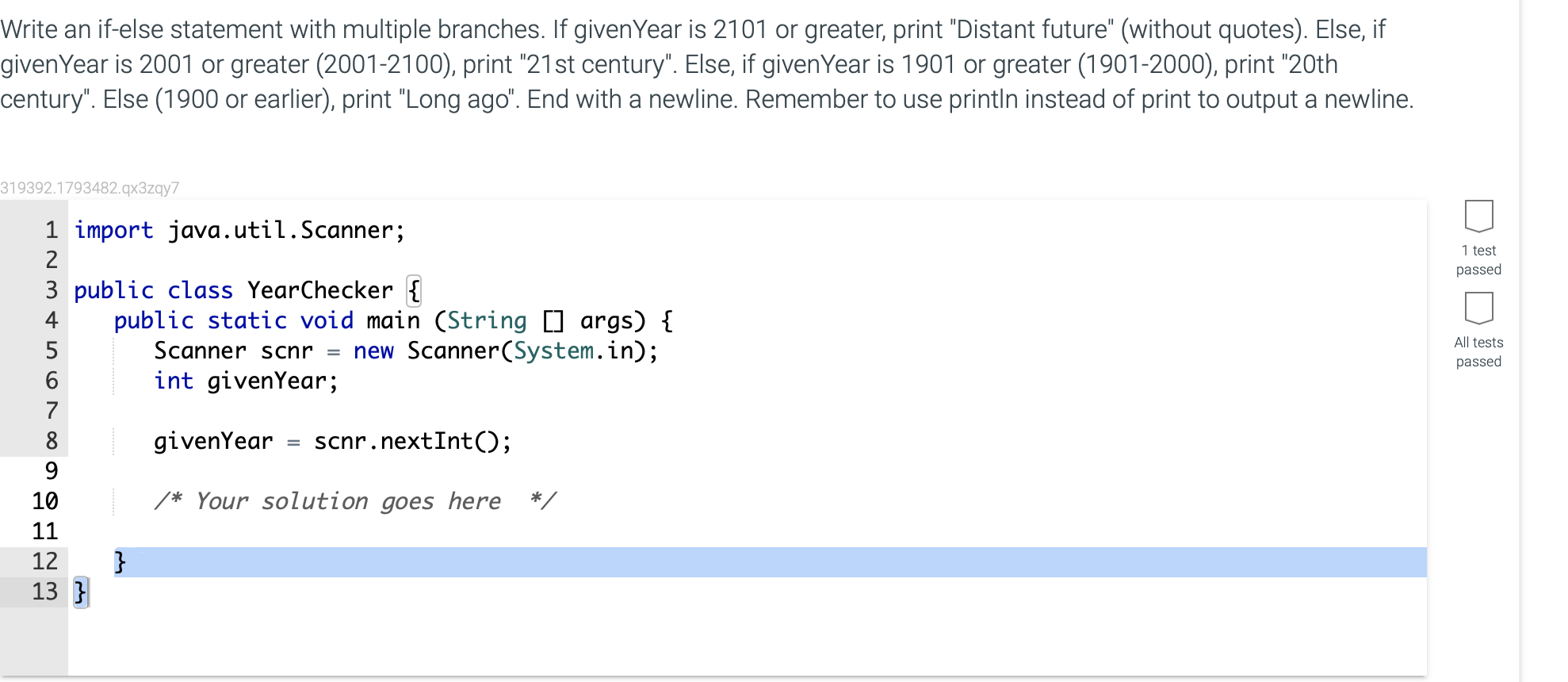Image resolution: width=1568 pixels, height=682 pixels.
Task: Click the new keyword on line 5
Action: coord(373,351)
